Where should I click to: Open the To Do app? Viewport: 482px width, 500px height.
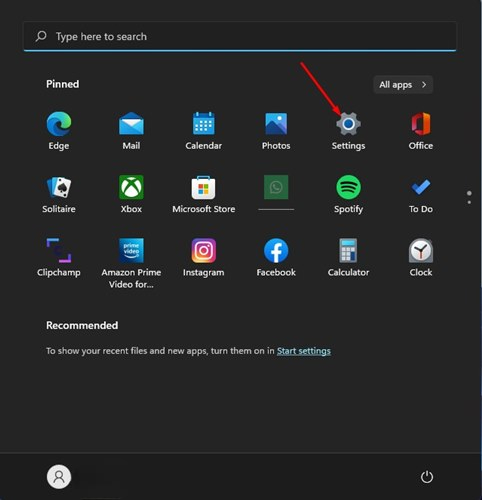[x=421, y=194]
